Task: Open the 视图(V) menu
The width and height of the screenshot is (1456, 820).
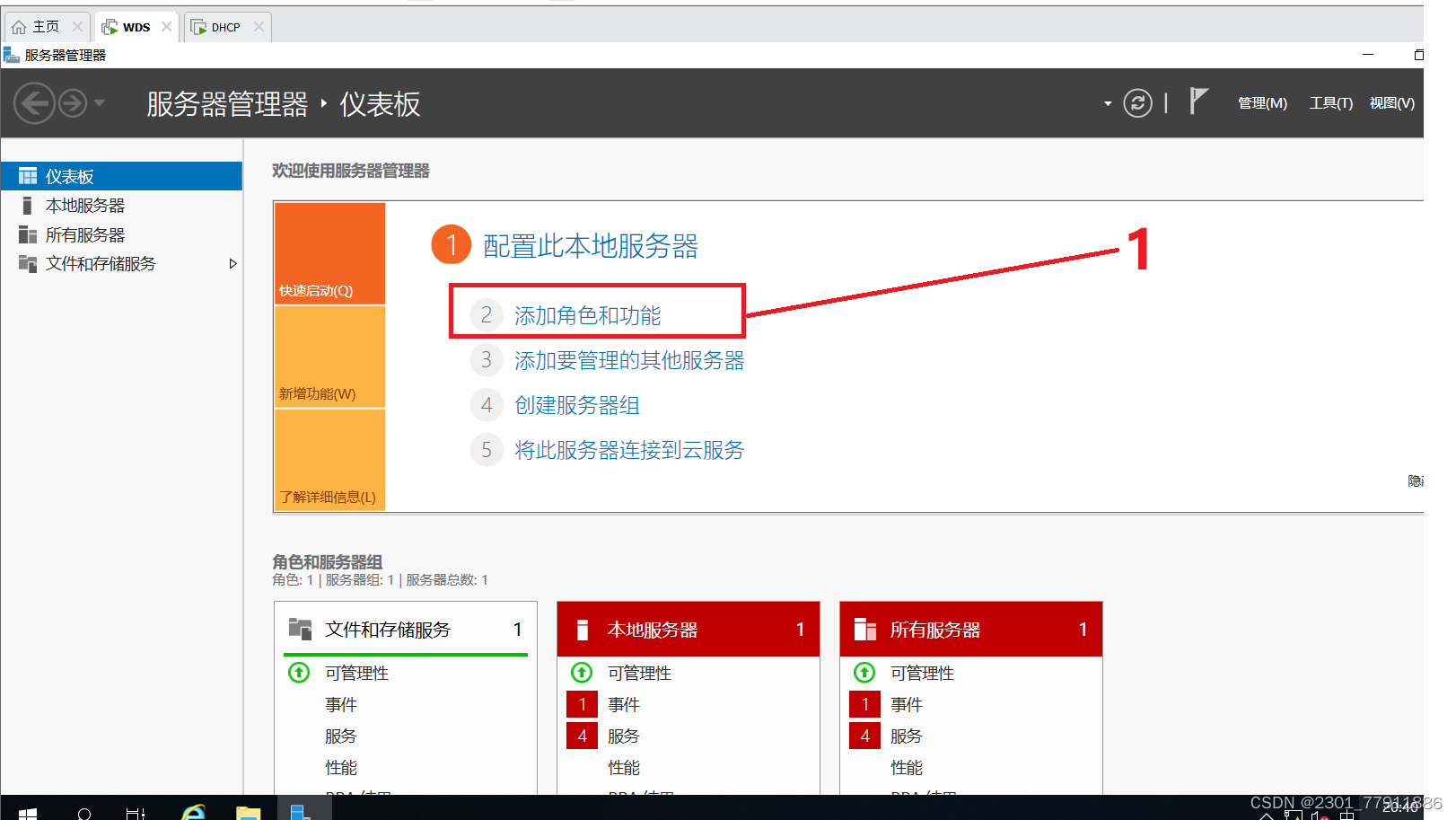Action: click(x=1391, y=103)
